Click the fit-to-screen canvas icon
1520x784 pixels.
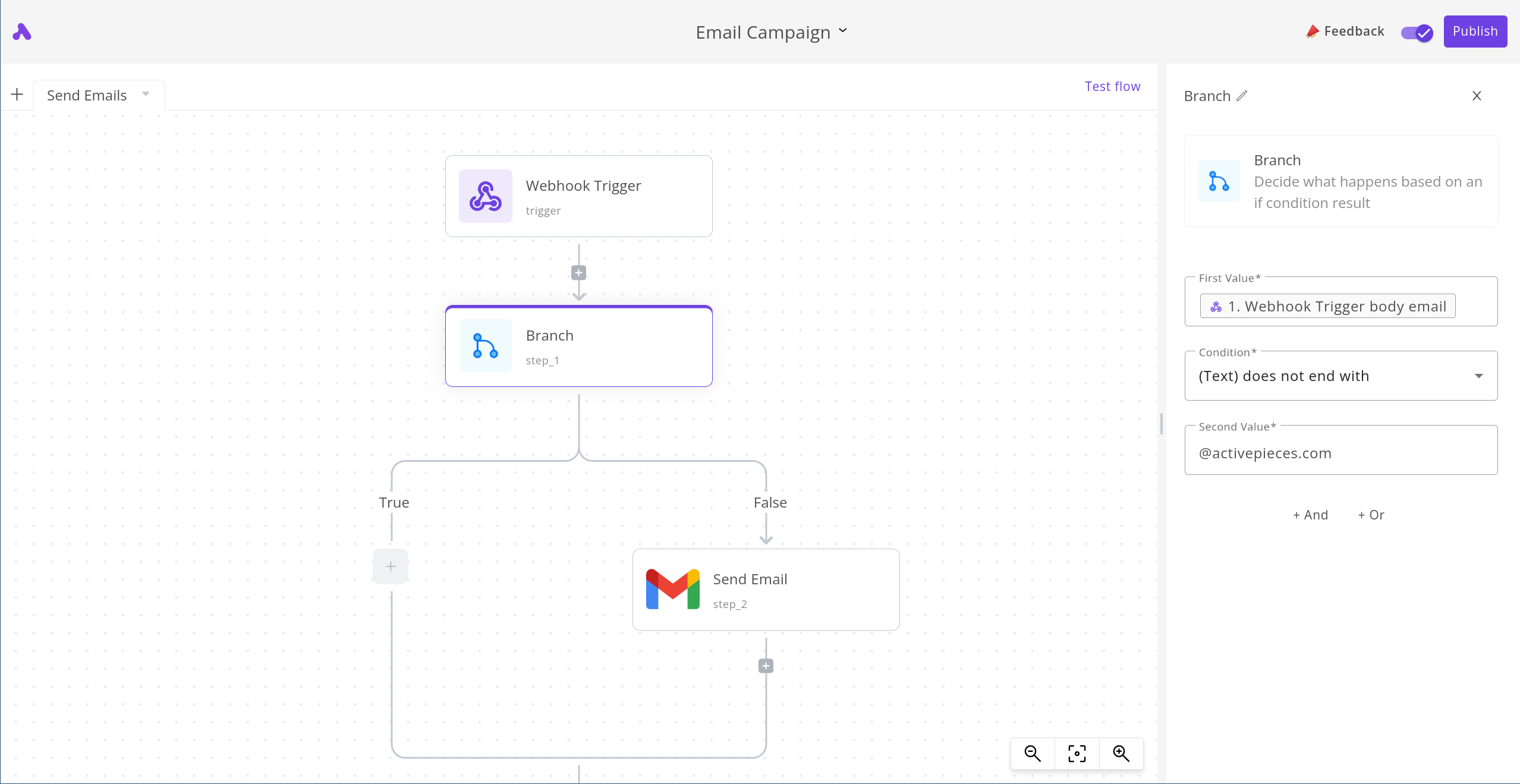[1077, 754]
